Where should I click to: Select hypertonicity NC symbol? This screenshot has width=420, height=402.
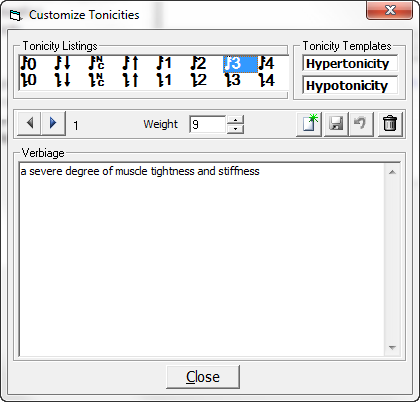pos(97,63)
